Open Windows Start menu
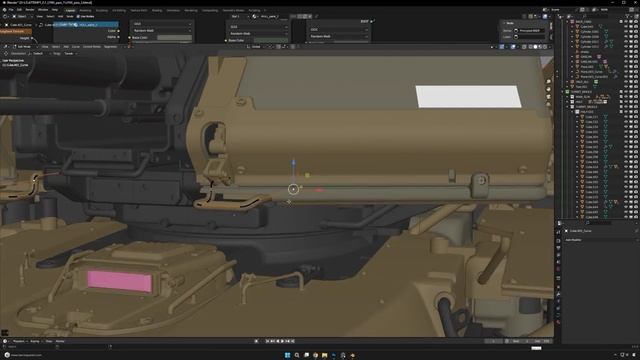The image size is (640, 360). point(287,355)
